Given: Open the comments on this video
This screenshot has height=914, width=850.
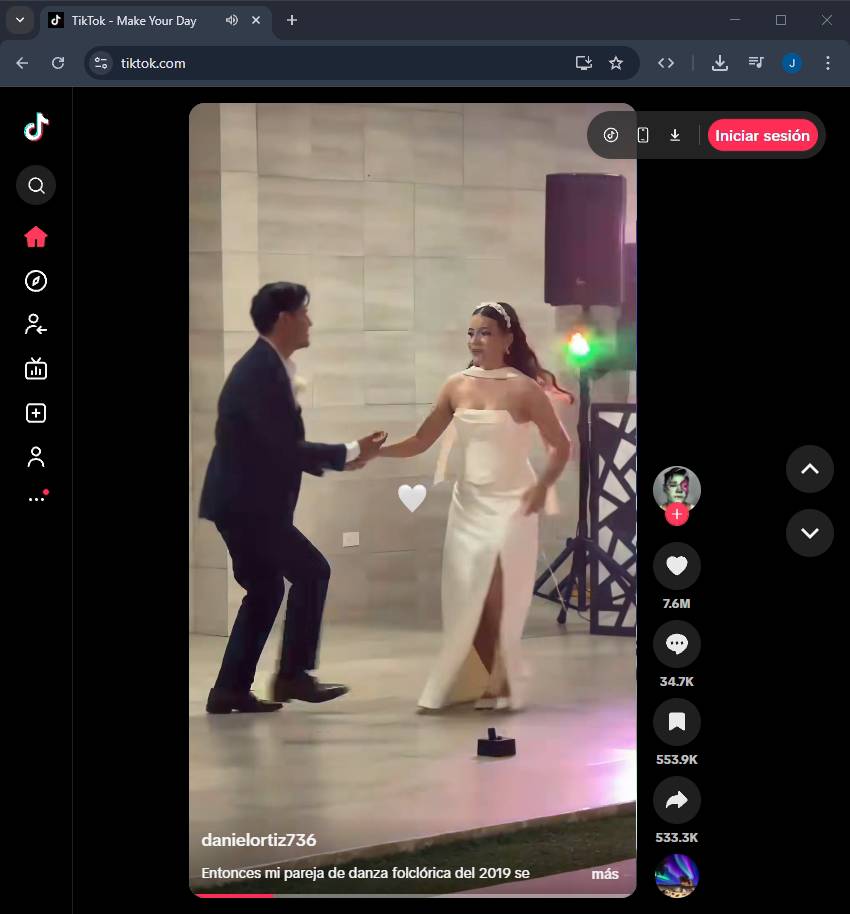Looking at the screenshot, I should [676, 644].
